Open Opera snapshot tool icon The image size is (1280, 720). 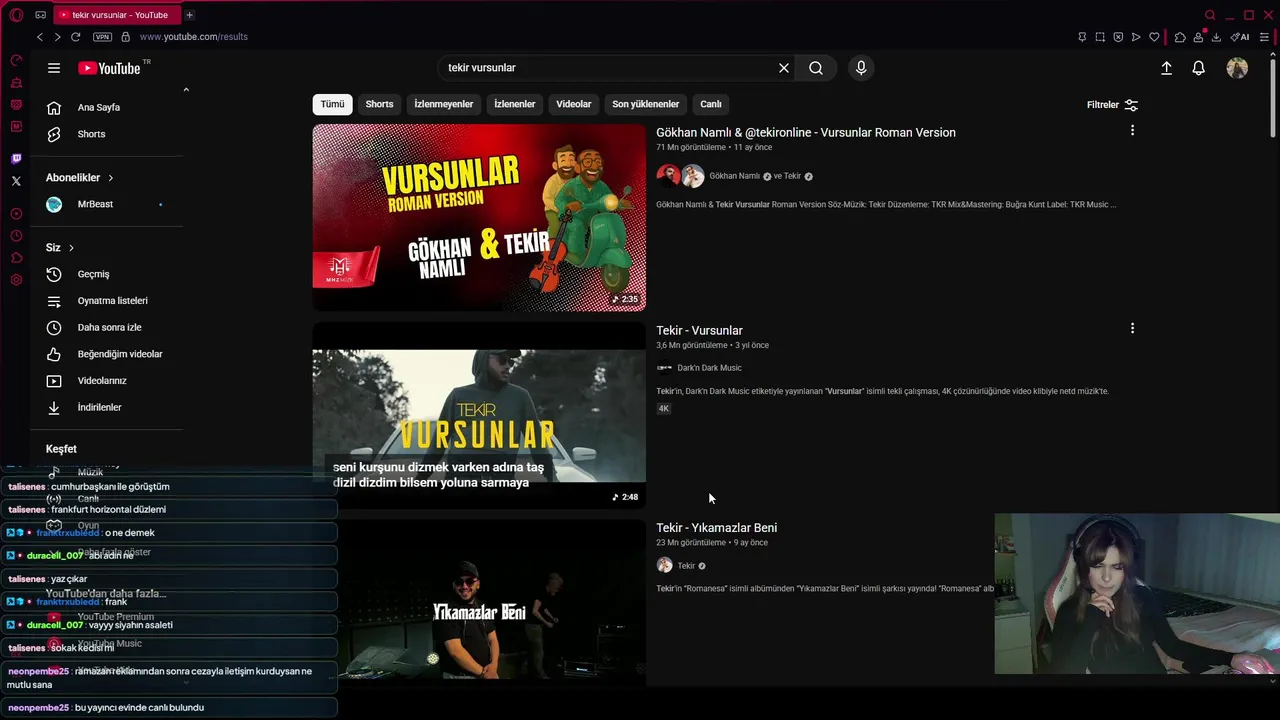pyautogui.click(x=1100, y=37)
